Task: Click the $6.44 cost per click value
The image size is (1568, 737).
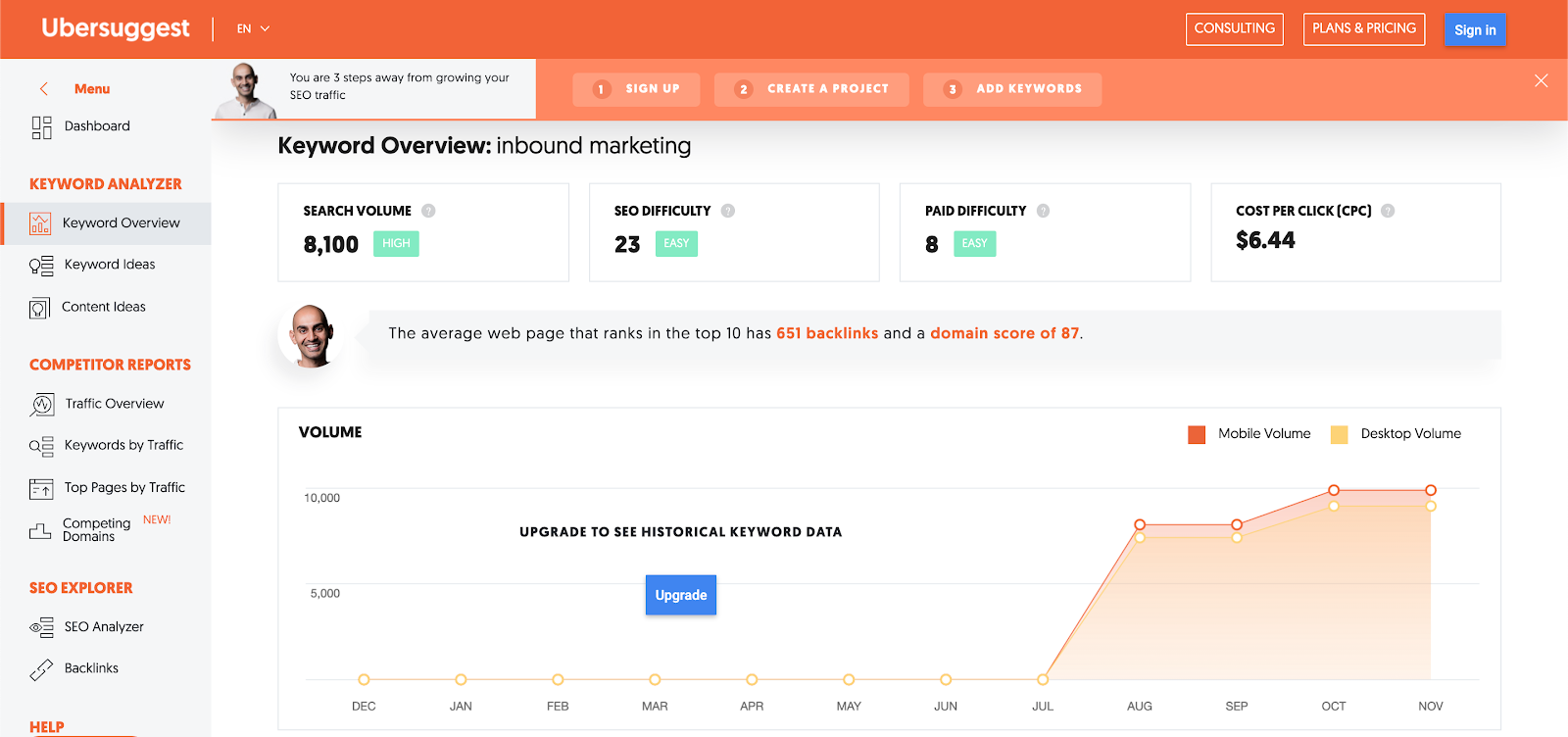Action: [1265, 240]
